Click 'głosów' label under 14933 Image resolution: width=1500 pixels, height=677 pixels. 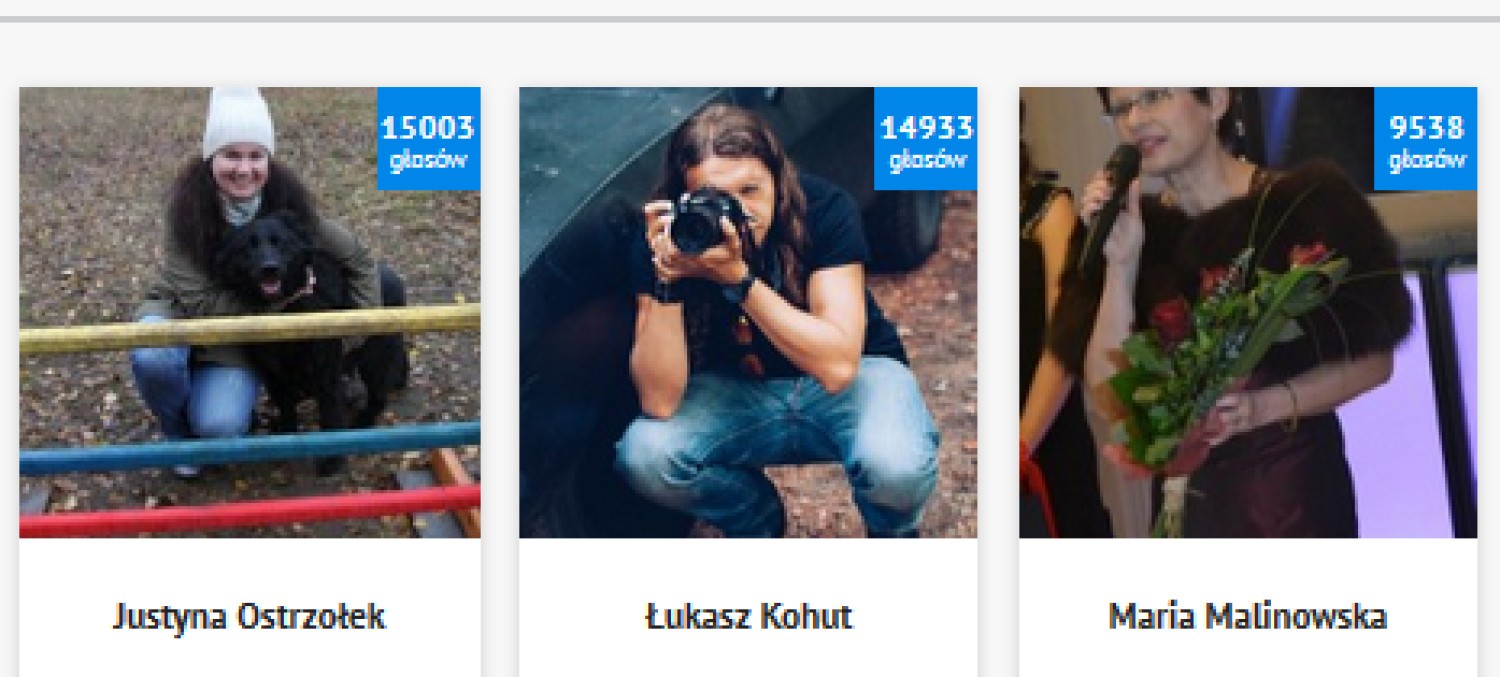[x=927, y=160]
